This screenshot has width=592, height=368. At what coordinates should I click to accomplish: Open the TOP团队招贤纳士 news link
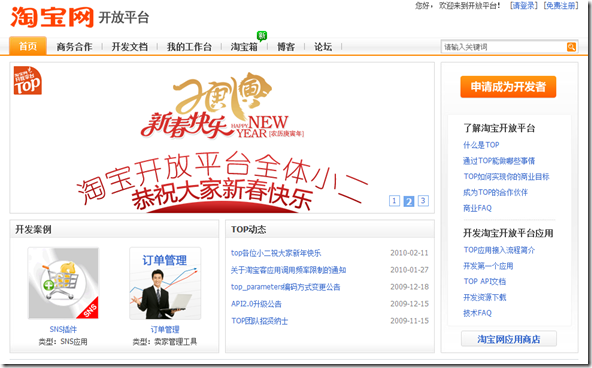260,321
